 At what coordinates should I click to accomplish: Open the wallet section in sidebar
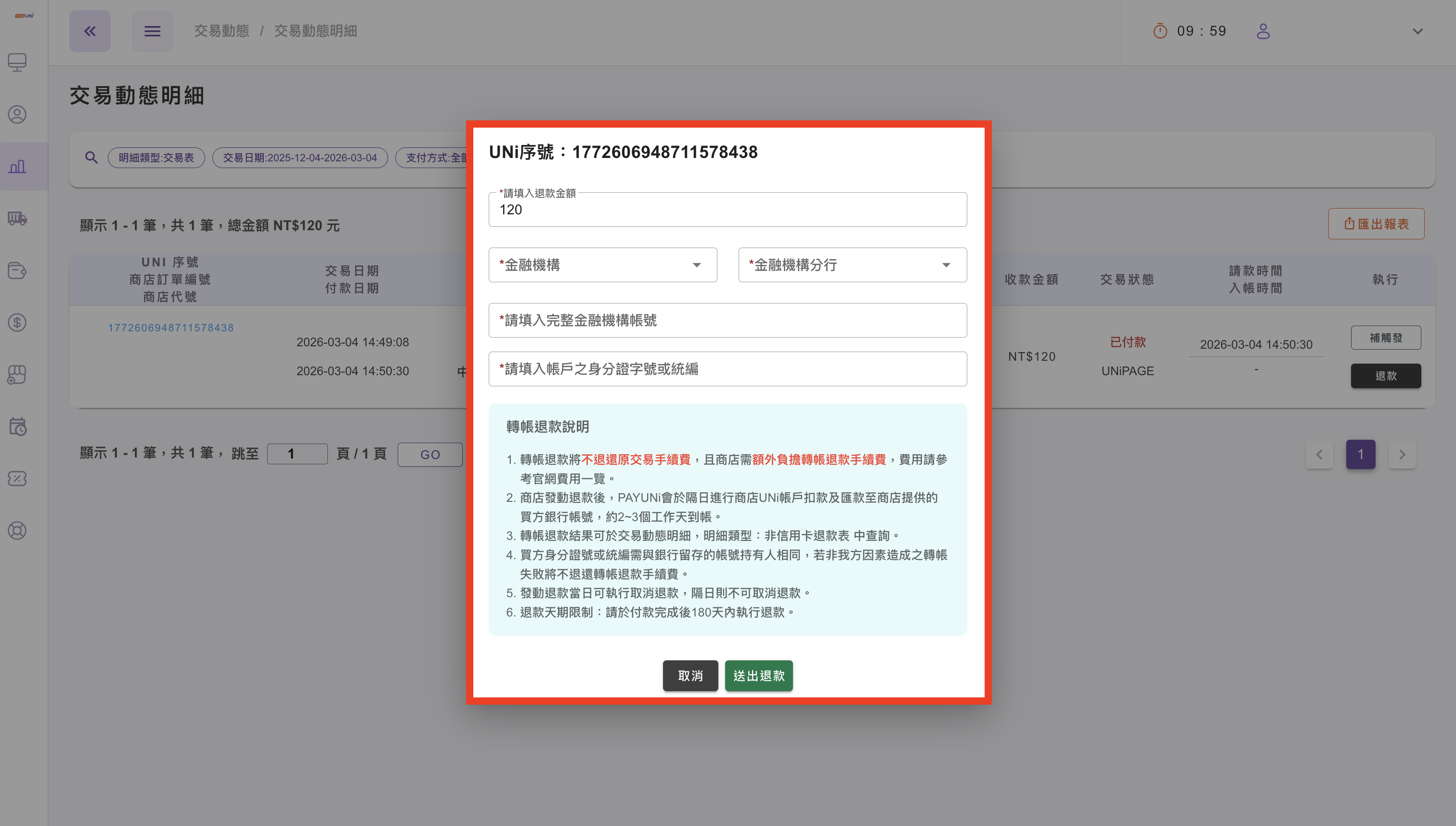click(x=17, y=271)
